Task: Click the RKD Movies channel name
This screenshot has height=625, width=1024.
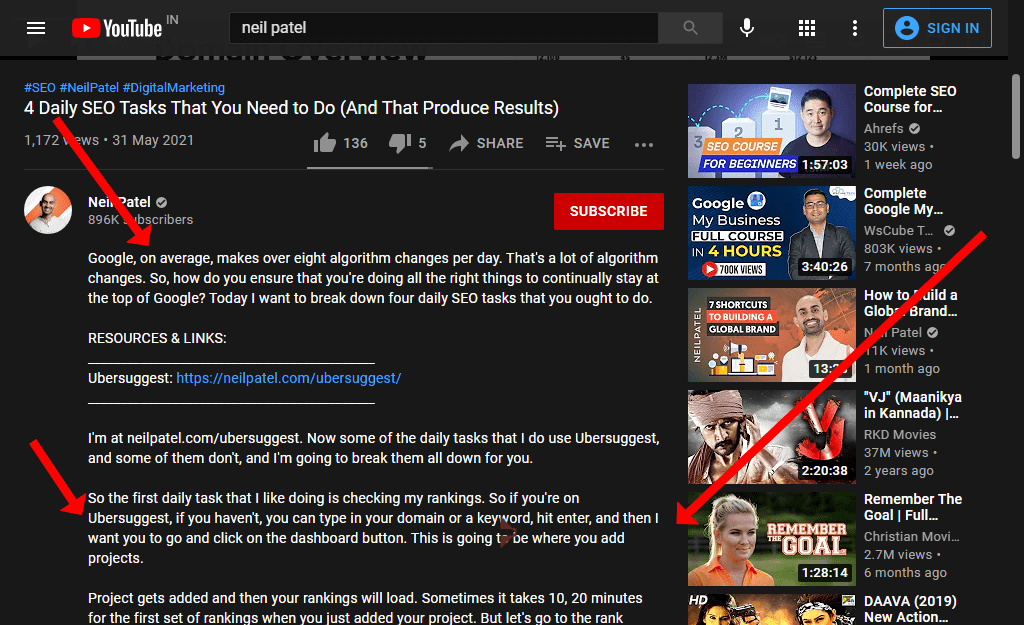Action: (900, 434)
